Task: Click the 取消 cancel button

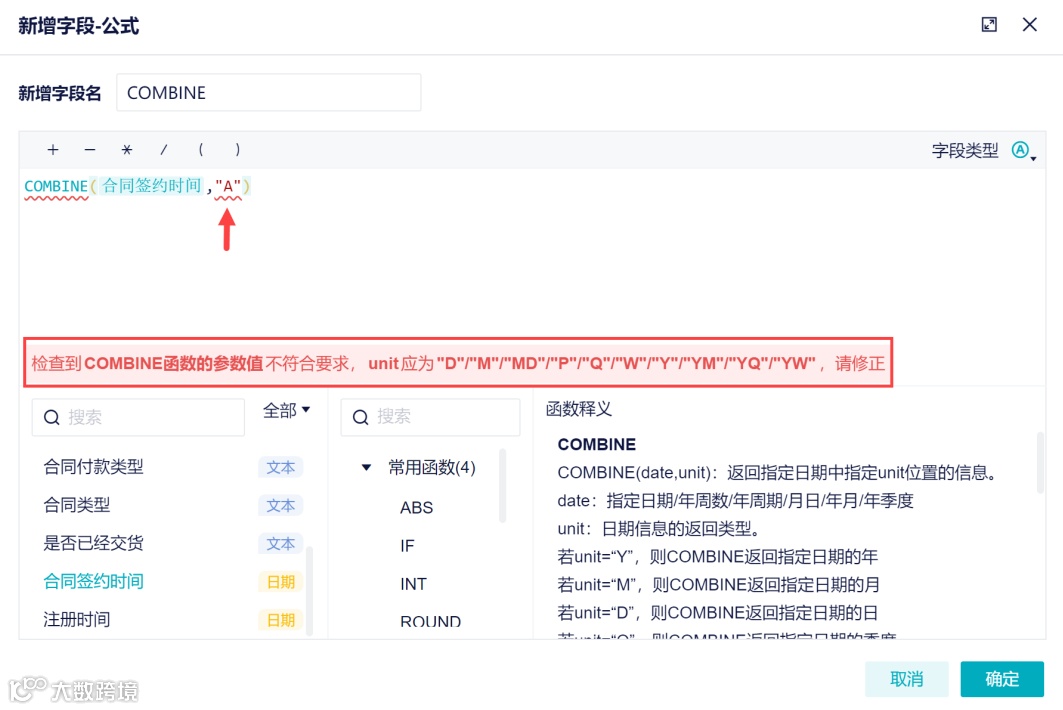Action: point(906,679)
